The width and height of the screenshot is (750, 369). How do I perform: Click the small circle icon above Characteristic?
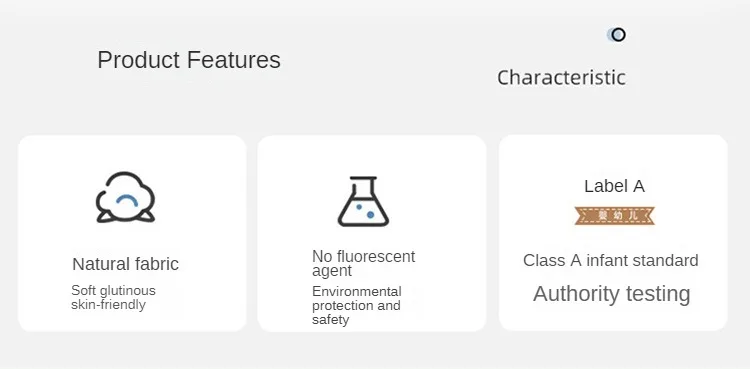click(618, 34)
